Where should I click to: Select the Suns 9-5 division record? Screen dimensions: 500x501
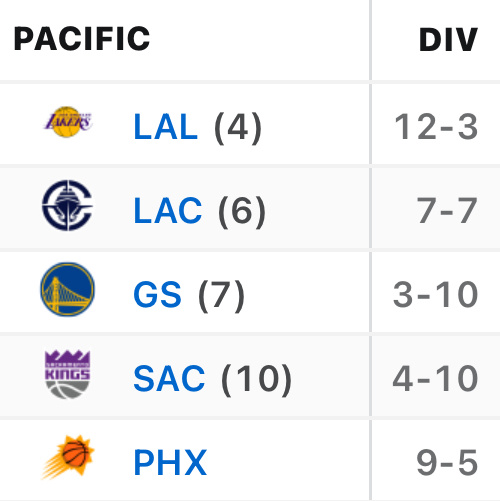click(x=447, y=462)
